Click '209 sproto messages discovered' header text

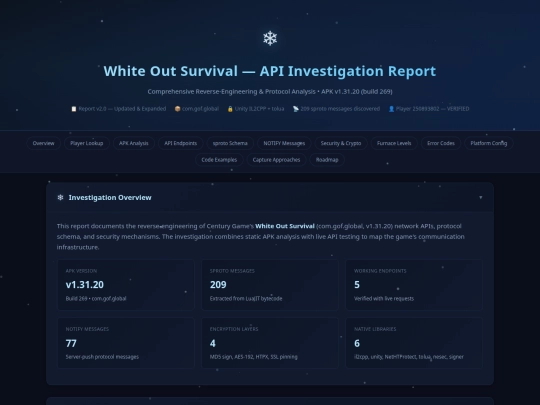coord(340,109)
